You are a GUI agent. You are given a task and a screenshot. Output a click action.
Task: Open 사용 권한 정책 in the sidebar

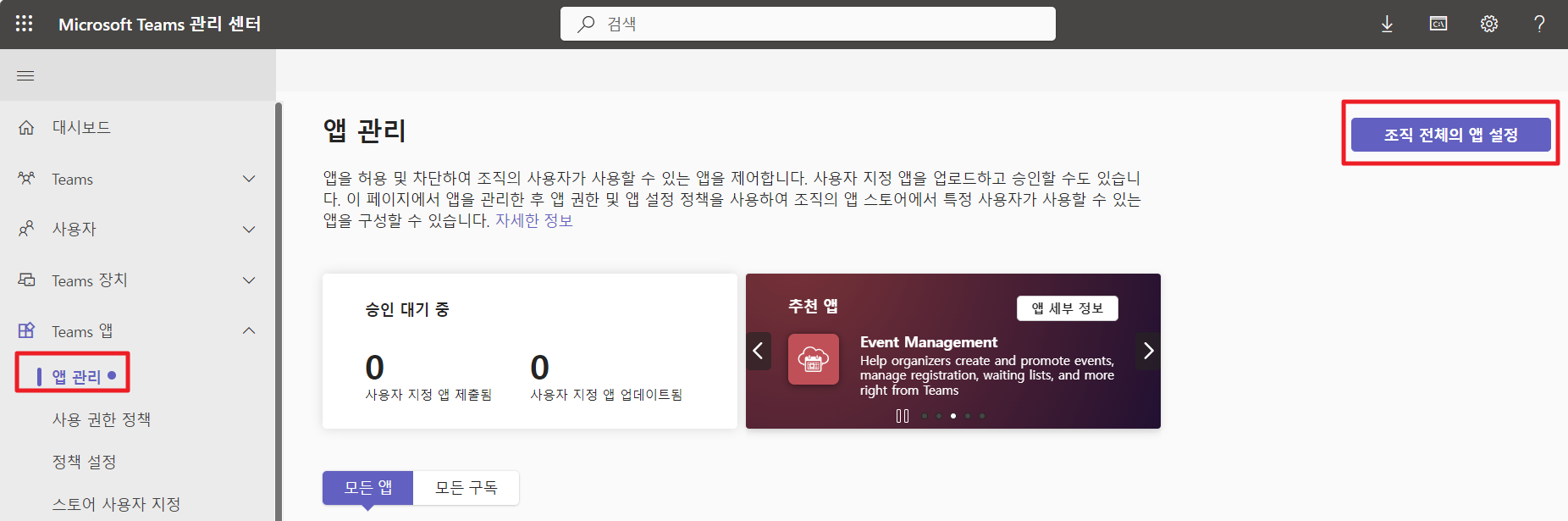(x=102, y=419)
